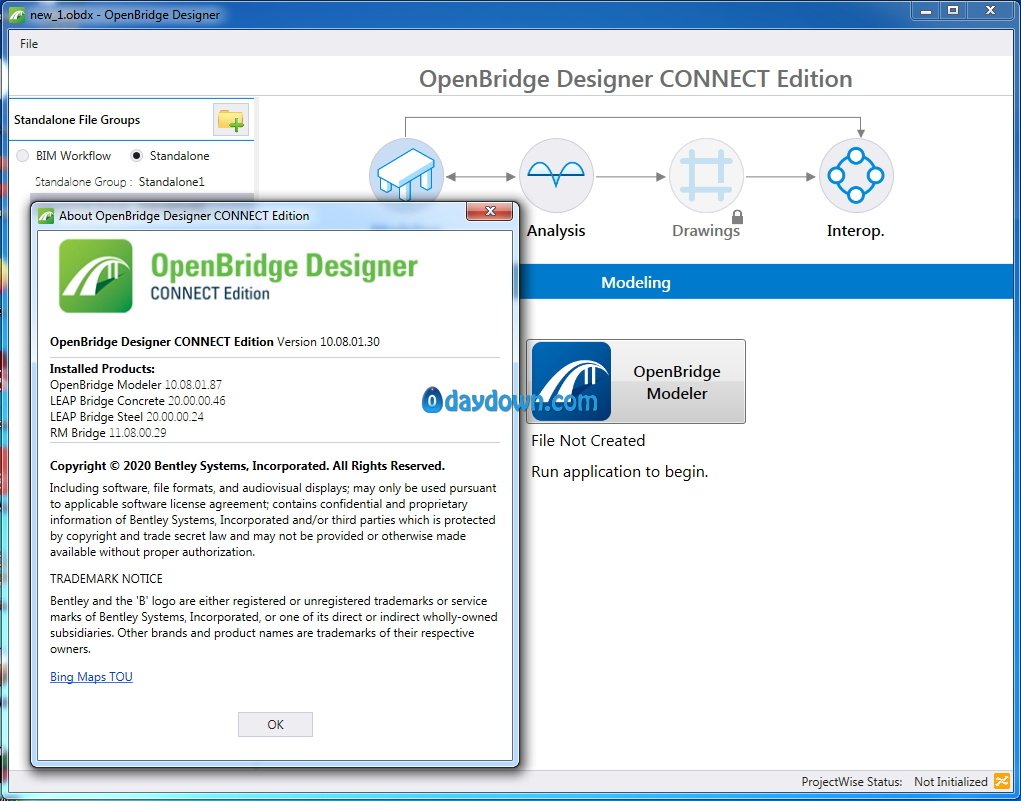The height and width of the screenshot is (801, 1021).
Task: Click the ProjectWise status icon
Action: click(x=1001, y=781)
